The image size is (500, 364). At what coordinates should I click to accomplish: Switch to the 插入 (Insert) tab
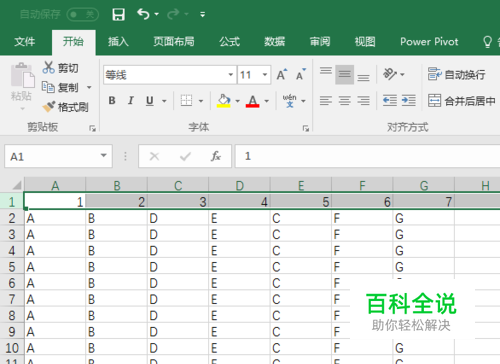(x=118, y=42)
